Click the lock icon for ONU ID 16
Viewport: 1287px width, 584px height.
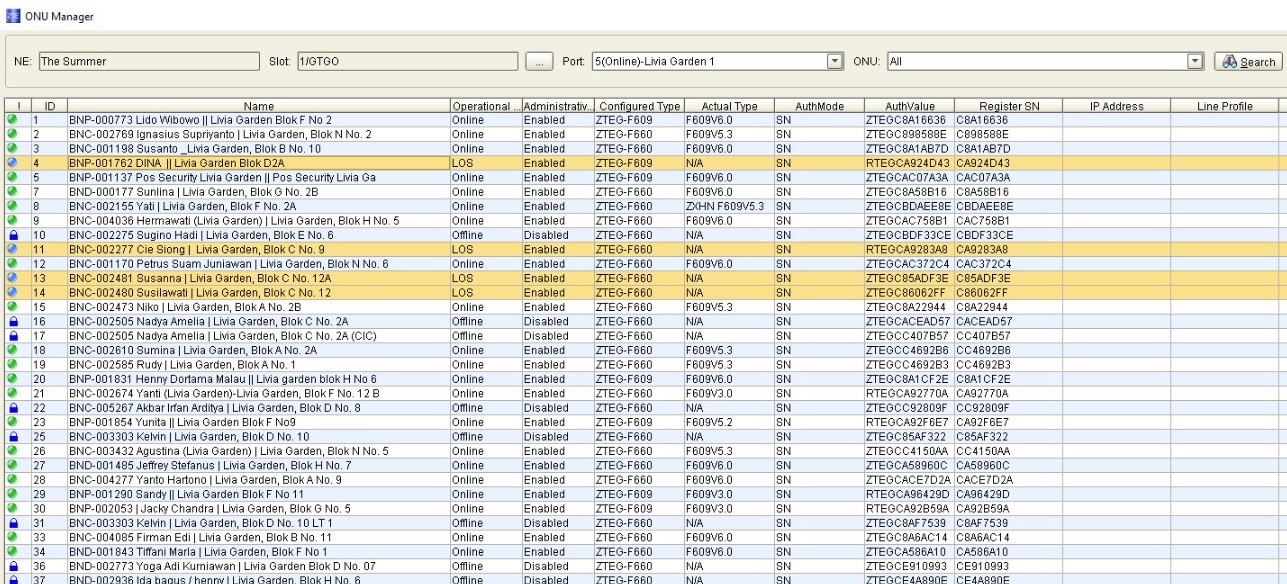tap(11, 321)
